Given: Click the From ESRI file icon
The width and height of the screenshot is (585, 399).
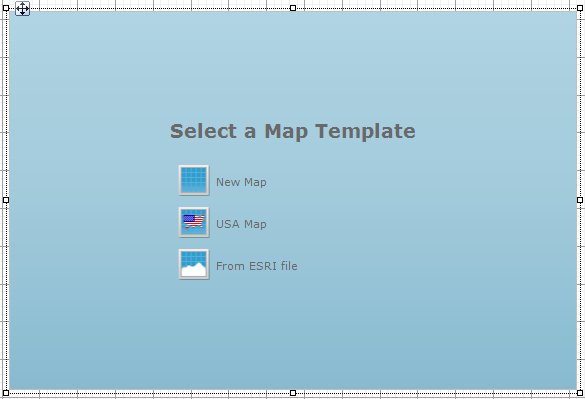Looking at the screenshot, I should pos(194,264).
